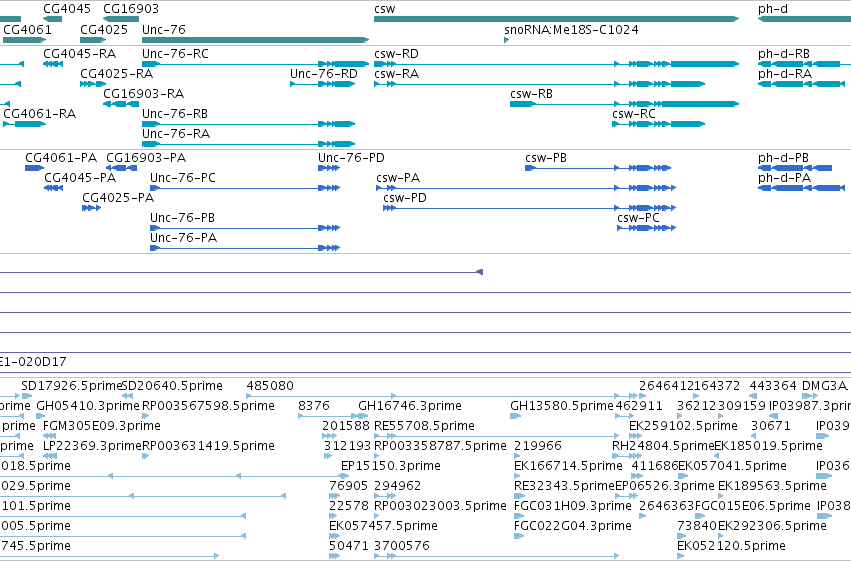Viewport: 851px width, 561px height.
Task: Click EST GH05410.3prime
Action: (x=88, y=406)
